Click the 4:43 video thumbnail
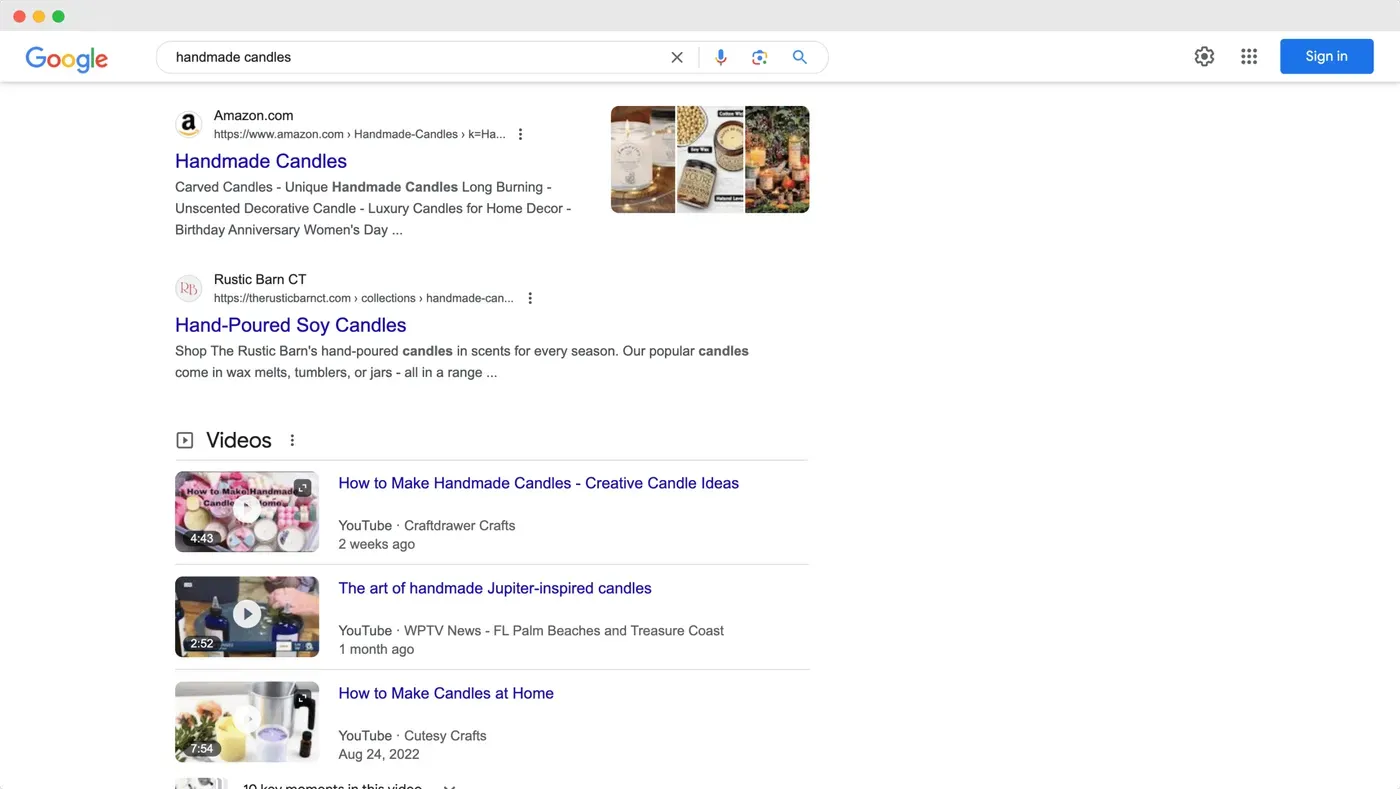Image resolution: width=1400 pixels, height=789 pixels. [x=247, y=512]
